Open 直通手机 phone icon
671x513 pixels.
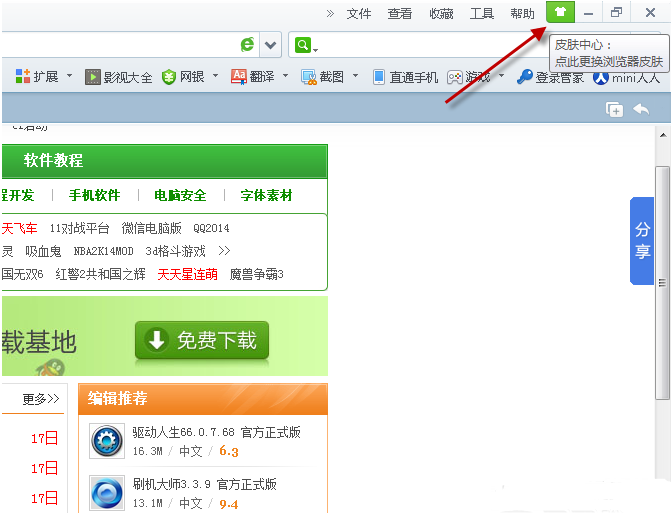(379, 77)
